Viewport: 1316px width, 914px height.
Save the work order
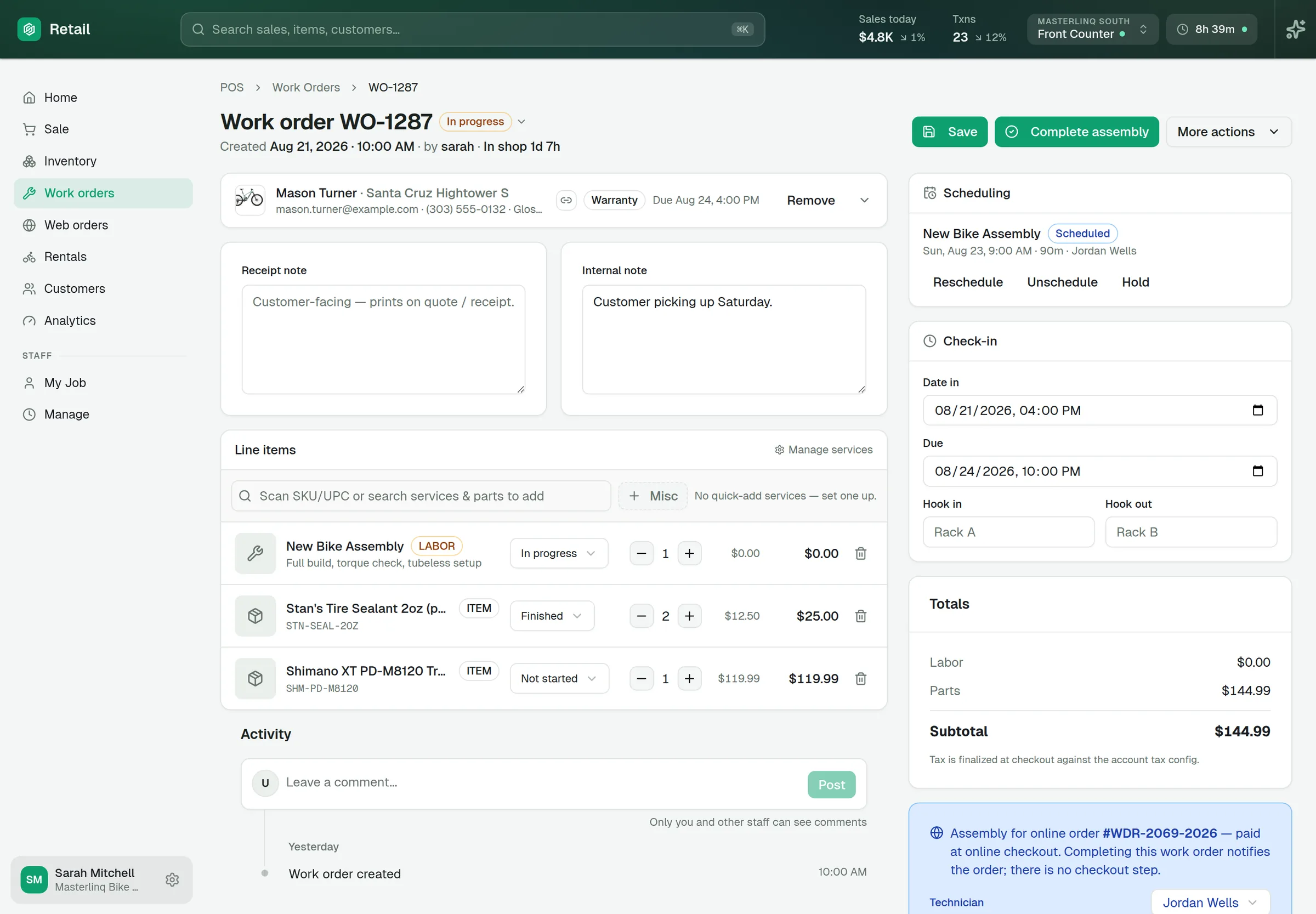coord(950,132)
